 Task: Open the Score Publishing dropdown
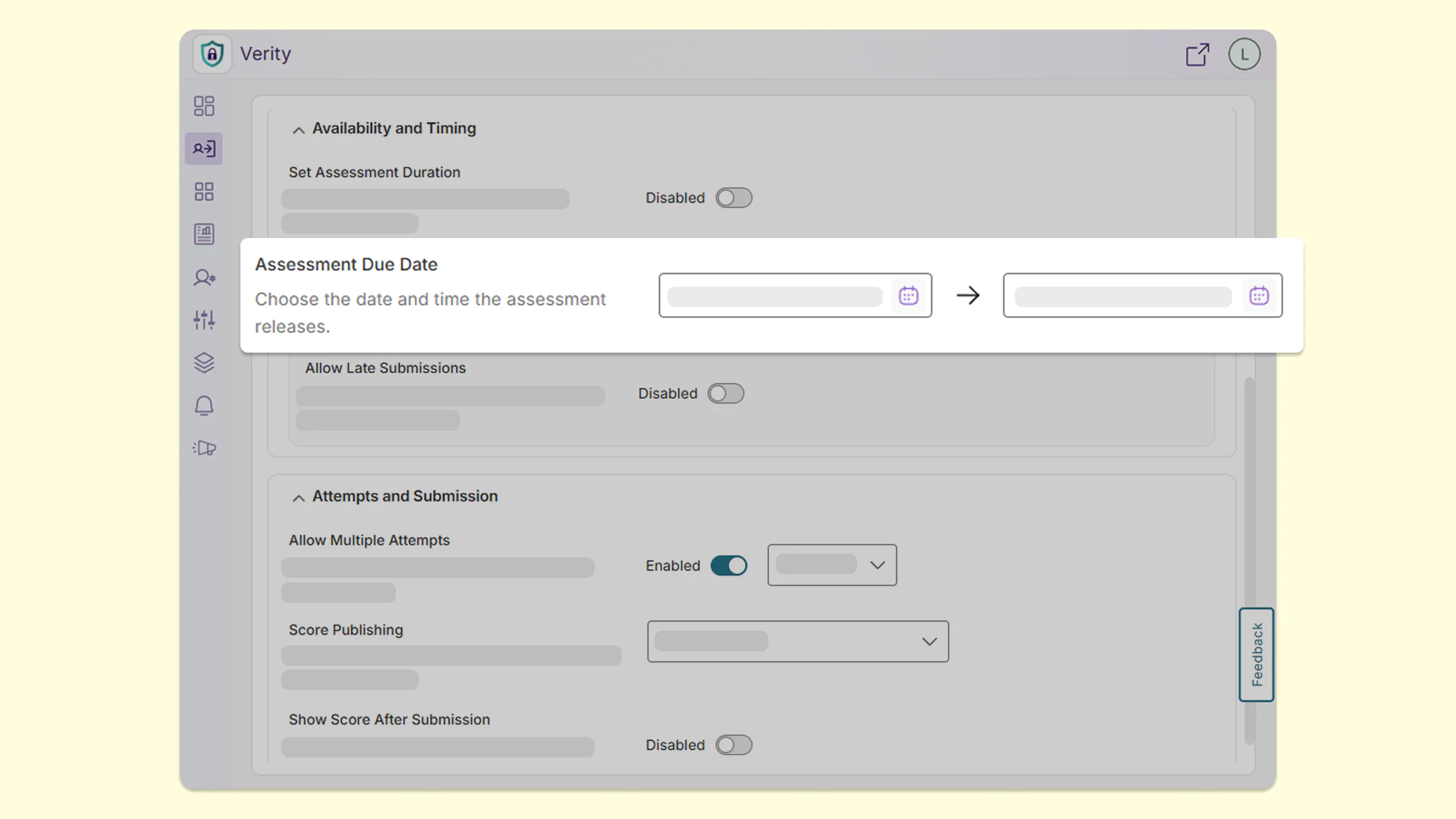pos(798,642)
